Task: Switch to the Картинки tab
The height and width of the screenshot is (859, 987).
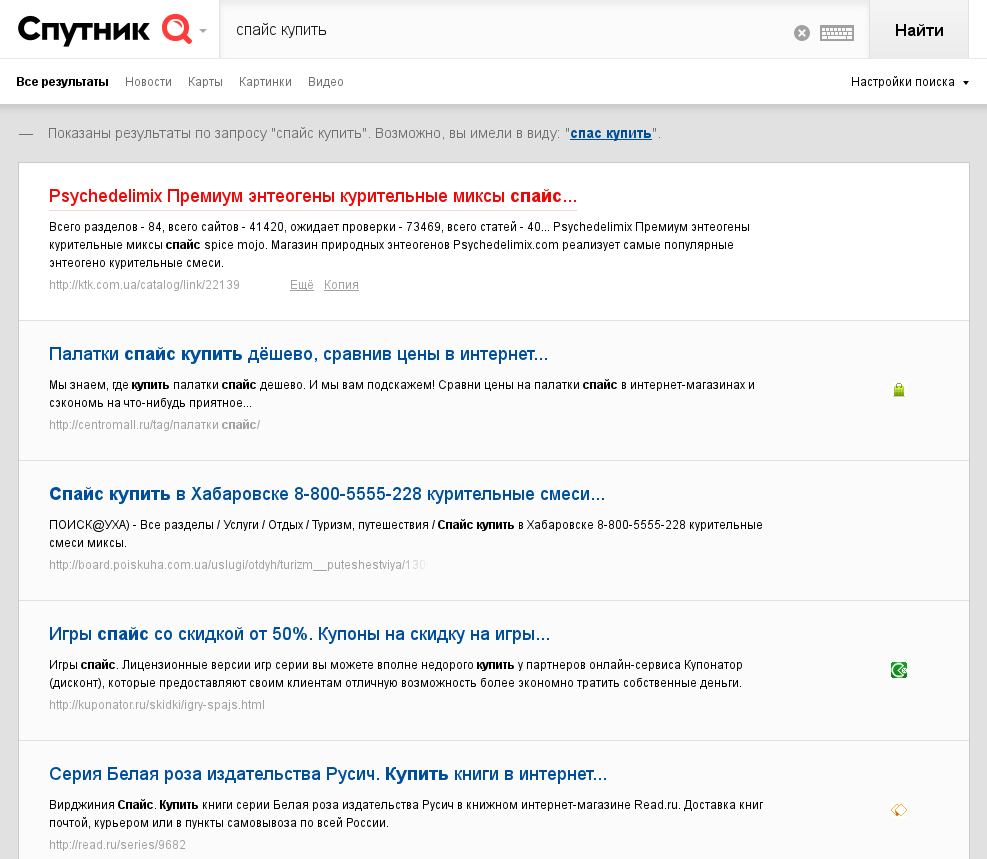Action: 265,82
